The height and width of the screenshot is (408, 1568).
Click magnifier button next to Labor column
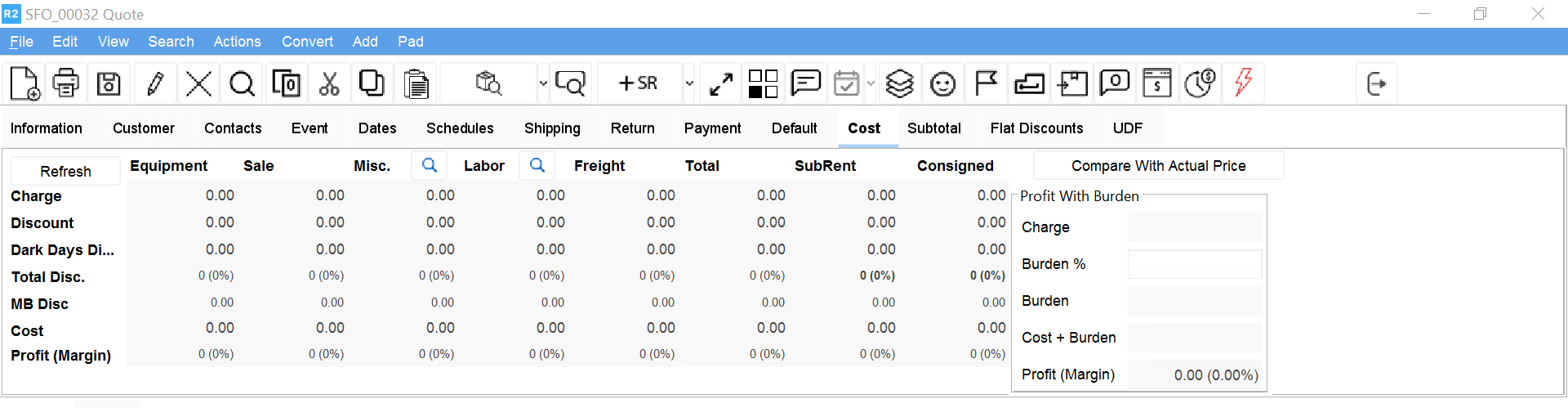pyautogui.click(x=537, y=165)
